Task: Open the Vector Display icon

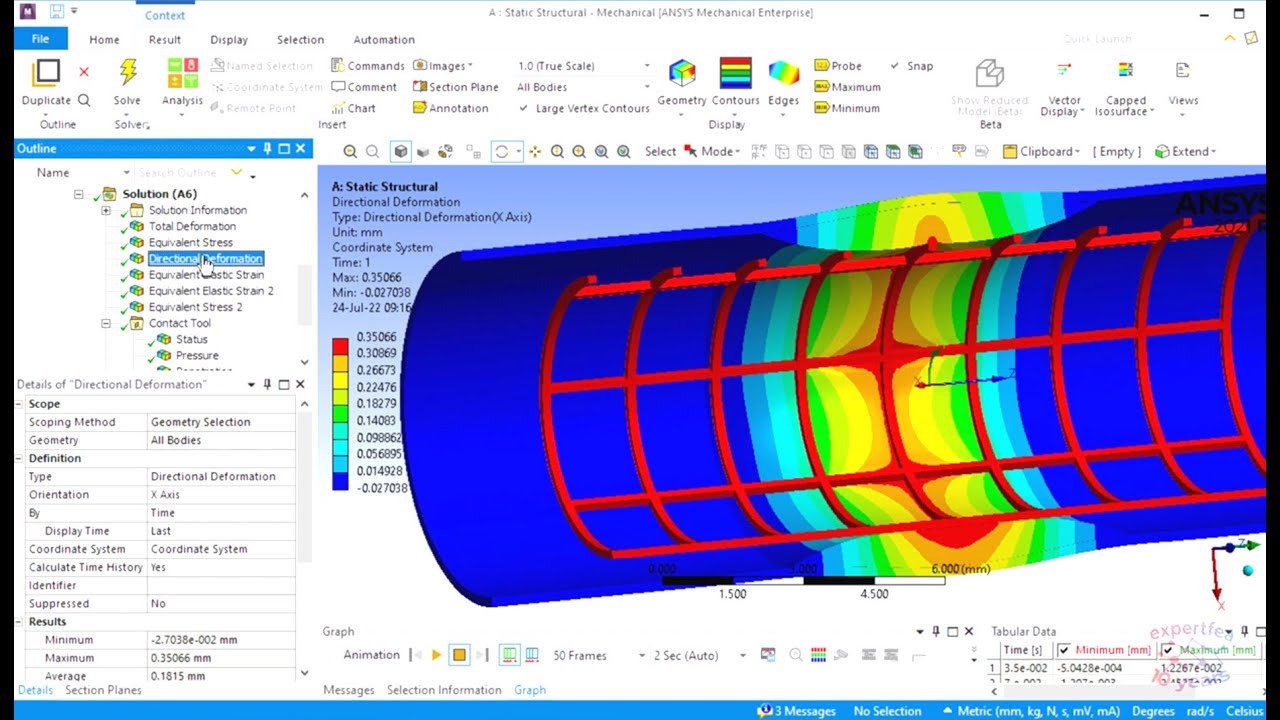Action: tap(1063, 72)
